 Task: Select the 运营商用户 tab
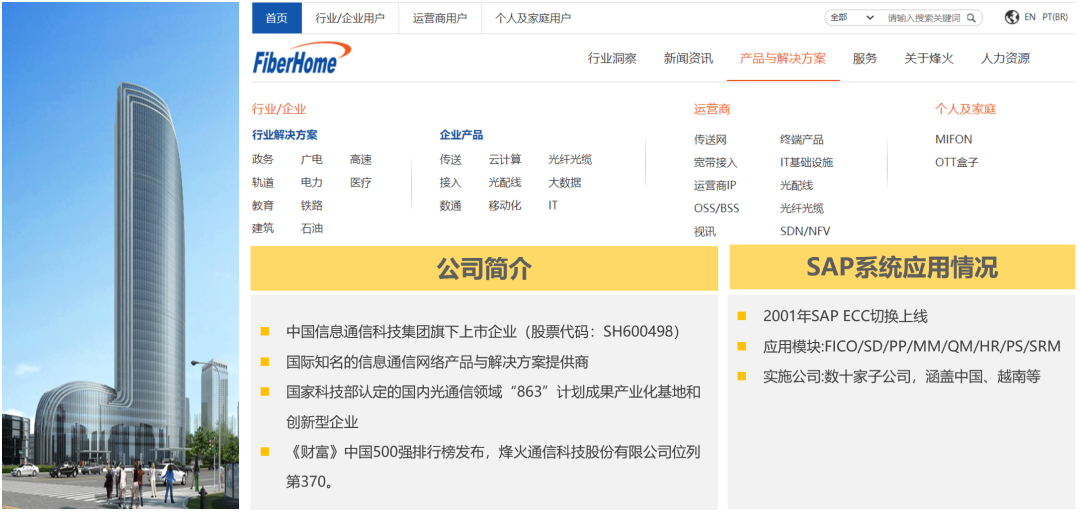coord(439,18)
